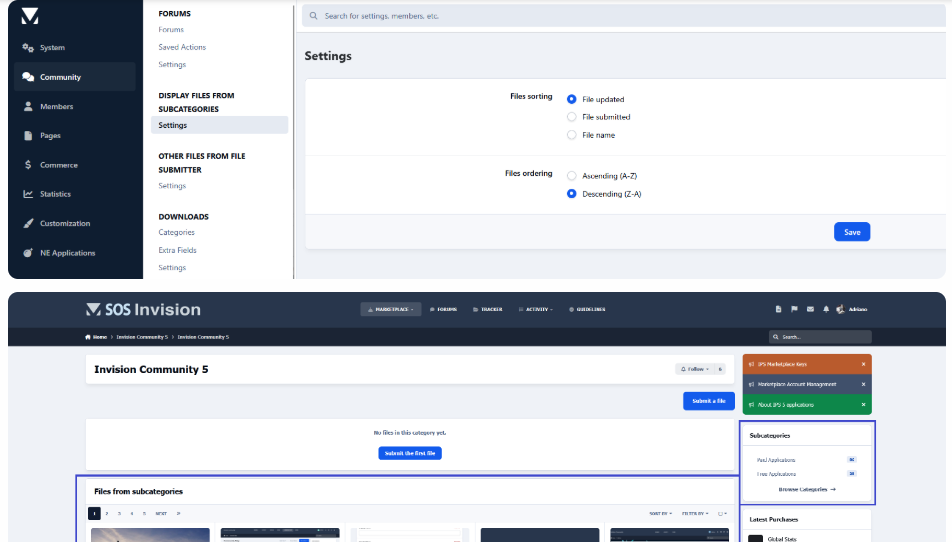Expand the Marketplace dropdown menu
Image resolution: width=952 pixels, height=542 pixels.
[x=391, y=309]
